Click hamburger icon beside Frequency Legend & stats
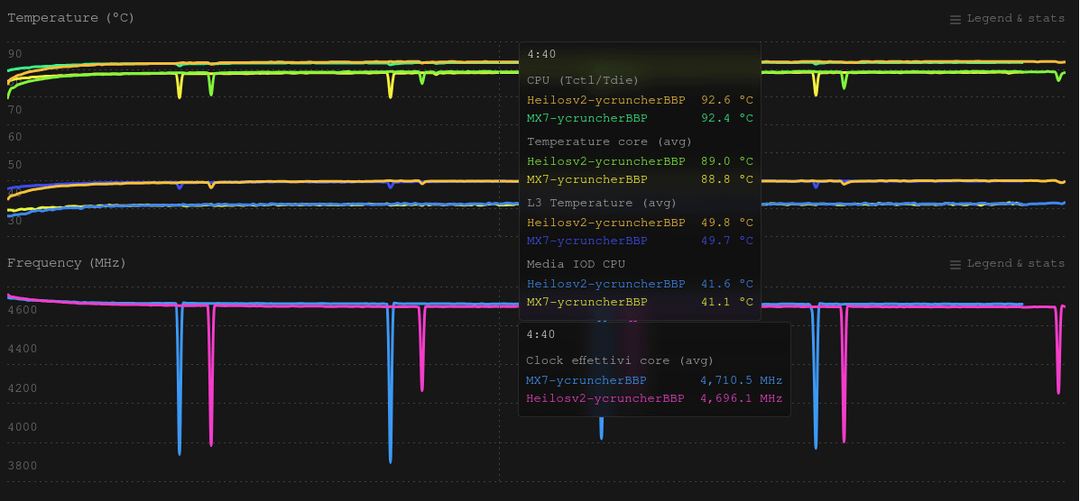Viewport: 1080px width, 501px height. [x=955, y=264]
